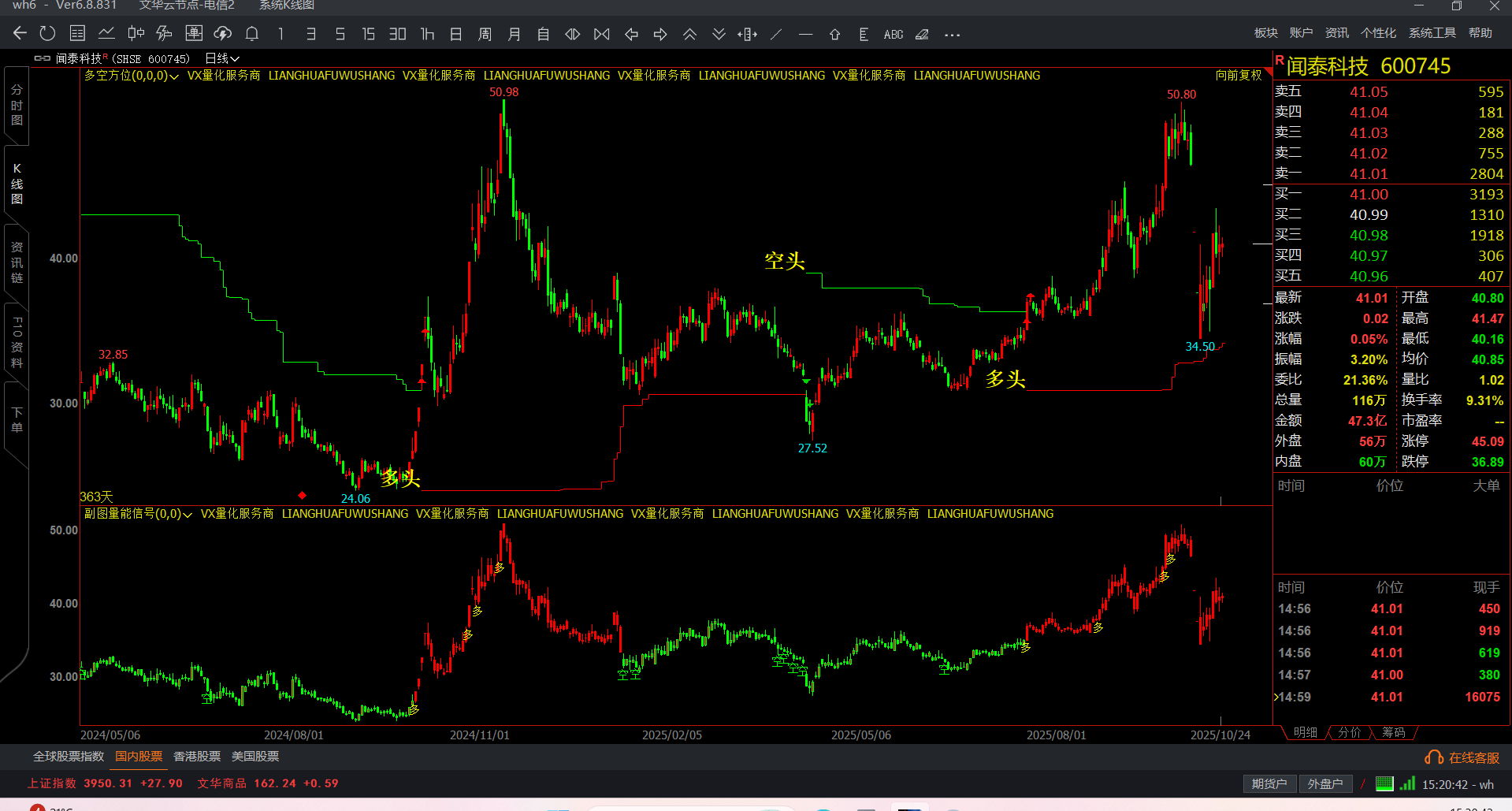This screenshot has width=1512, height=811.
Task: Click the double chevron up icon
Action: click(689, 34)
